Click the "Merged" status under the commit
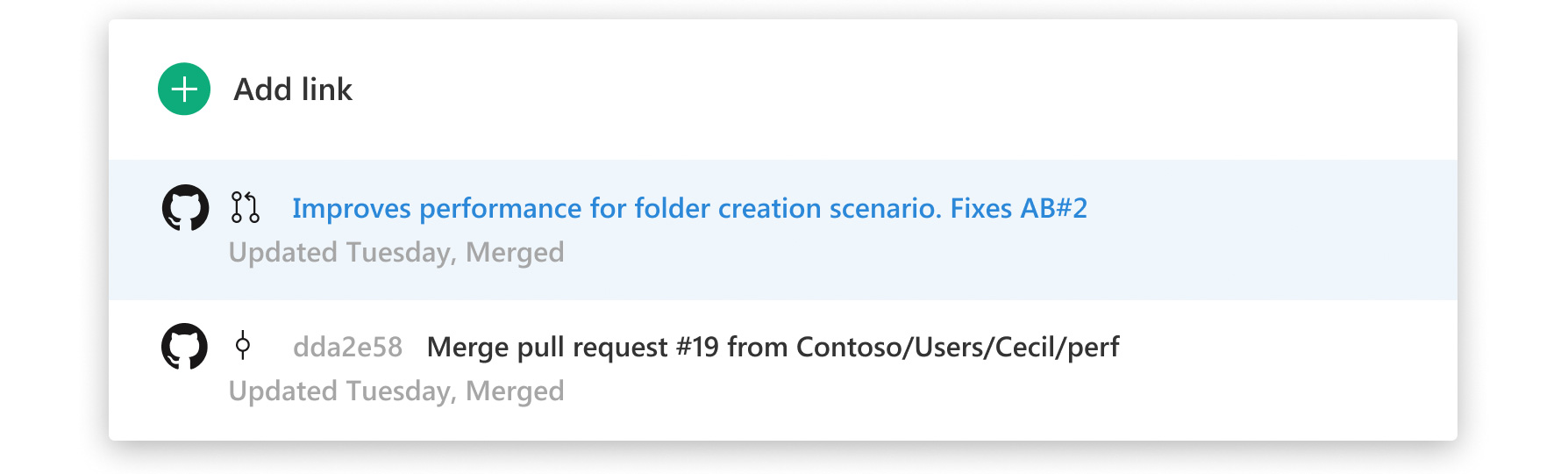The width and height of the screenshot is (1568, 474). tap(515, 391)
